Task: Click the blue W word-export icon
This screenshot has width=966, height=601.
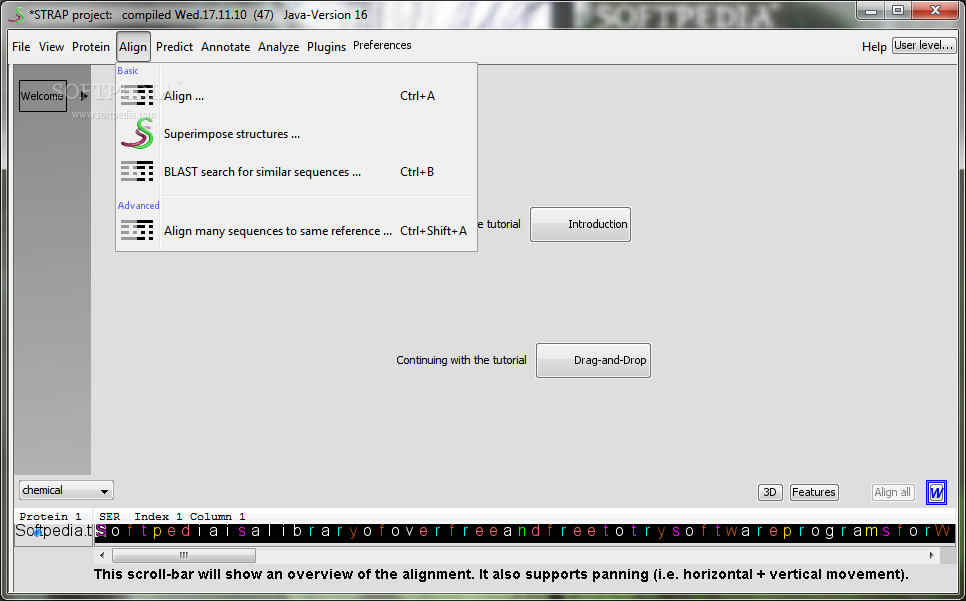Action: 936,493
